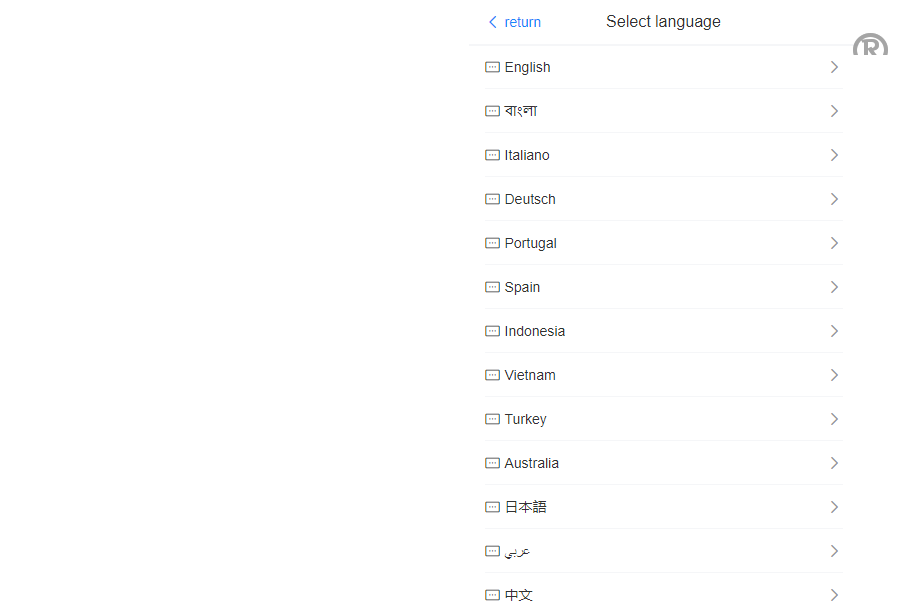Choose Deutsch from the language list
909x611 pixels.
pos(530,199)
